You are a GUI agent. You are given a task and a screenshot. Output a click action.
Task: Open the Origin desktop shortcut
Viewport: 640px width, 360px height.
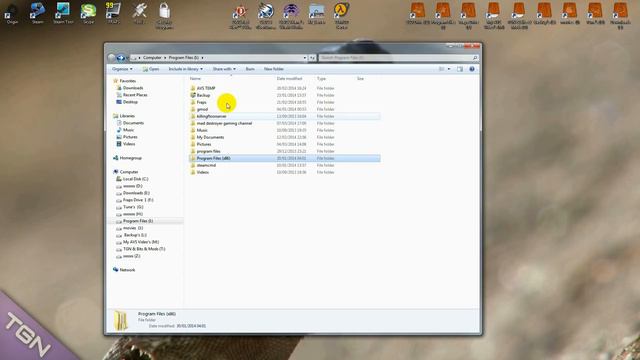[12, 13]
